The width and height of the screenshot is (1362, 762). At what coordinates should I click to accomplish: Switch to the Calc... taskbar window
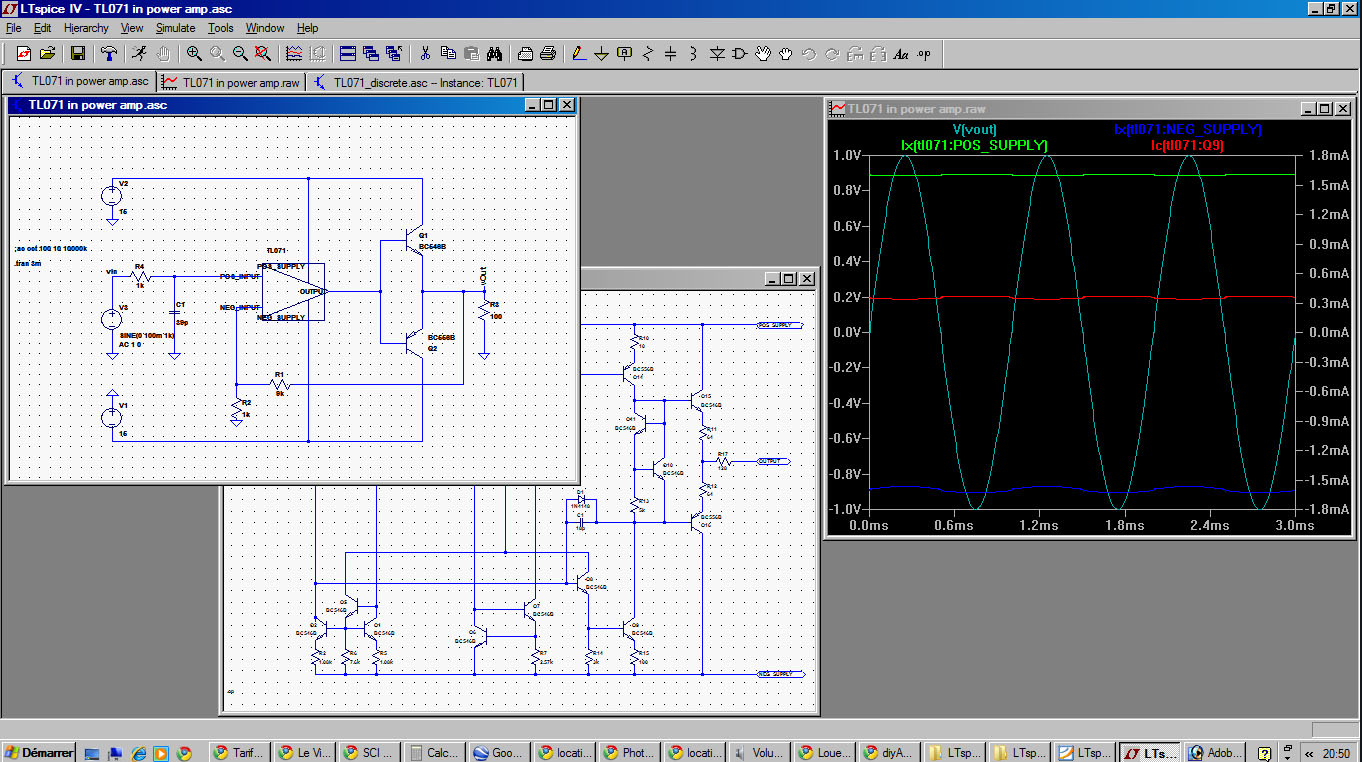(433, 752)
